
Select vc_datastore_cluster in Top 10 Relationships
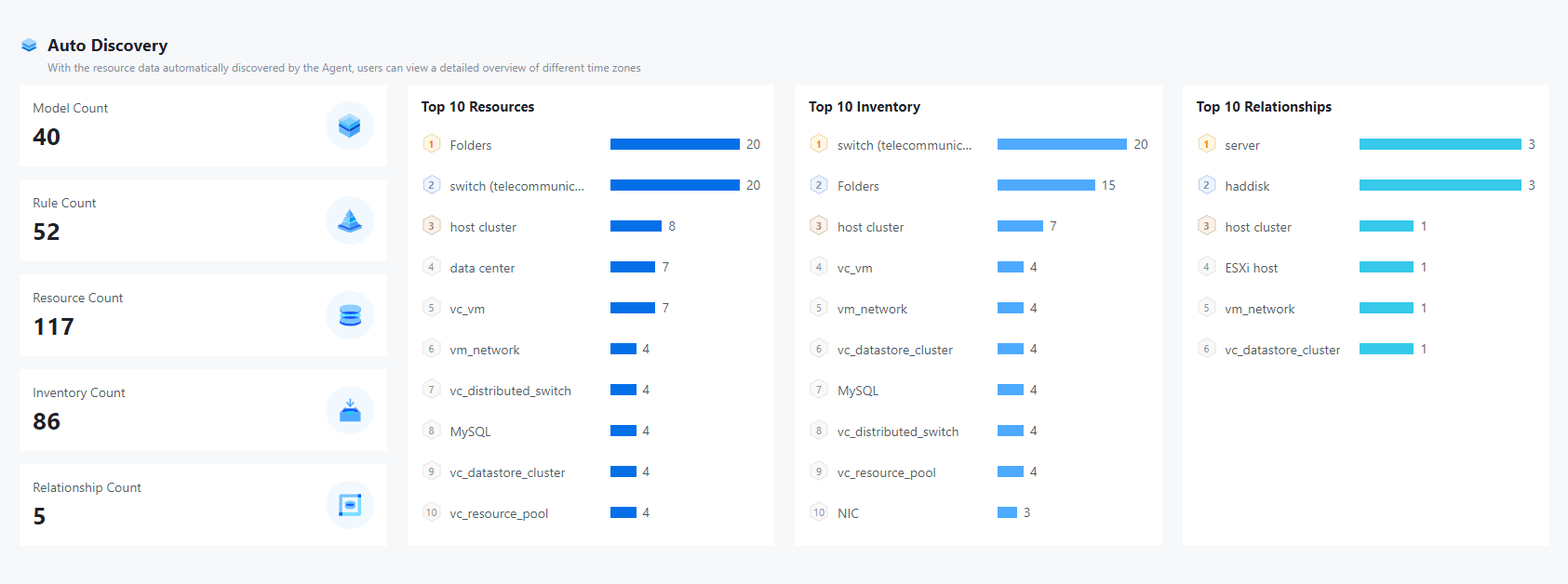(1282, 350)
